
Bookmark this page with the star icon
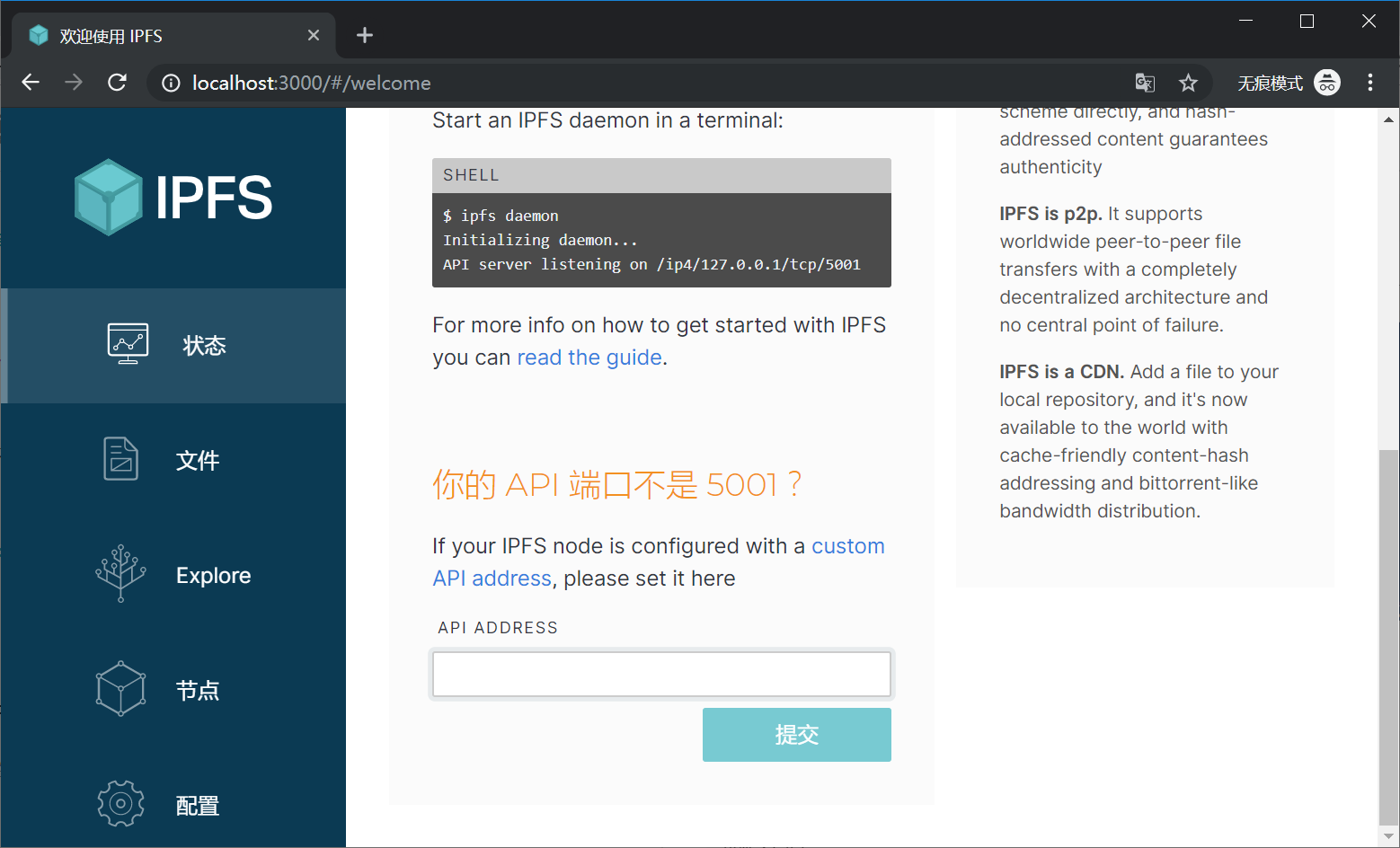click(x=1188, y=83)
